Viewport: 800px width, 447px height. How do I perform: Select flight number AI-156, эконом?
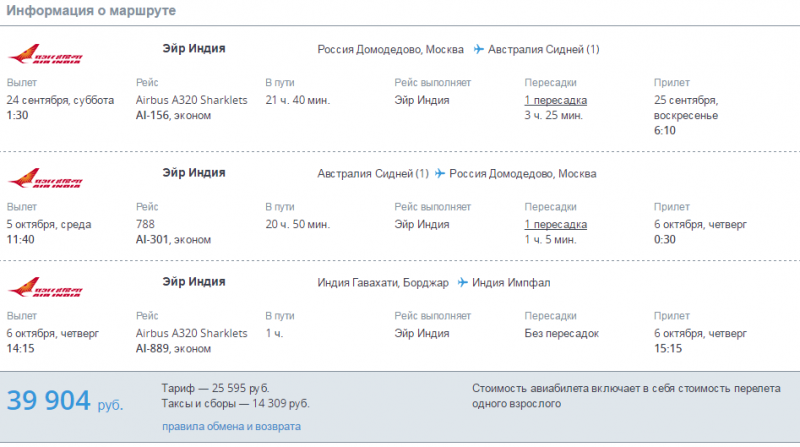pyautogui.click(x=173, y=116)
